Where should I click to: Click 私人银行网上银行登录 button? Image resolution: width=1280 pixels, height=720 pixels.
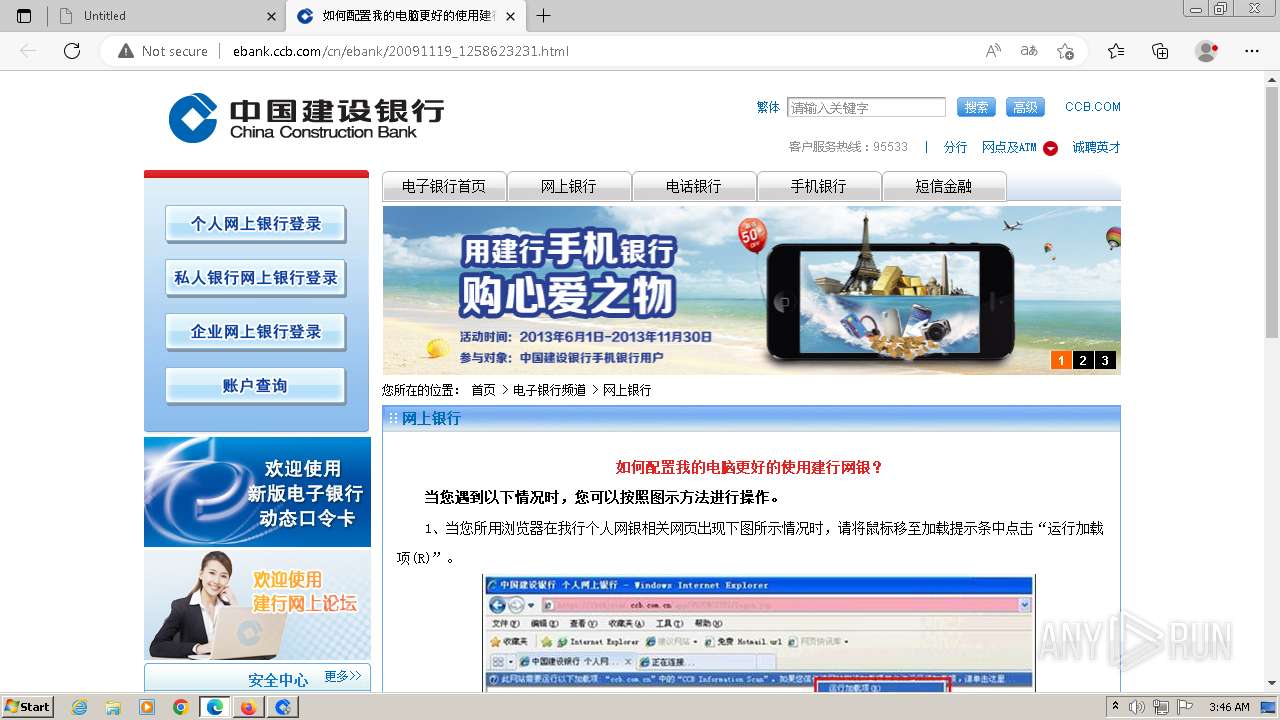(x=256, y=278)
